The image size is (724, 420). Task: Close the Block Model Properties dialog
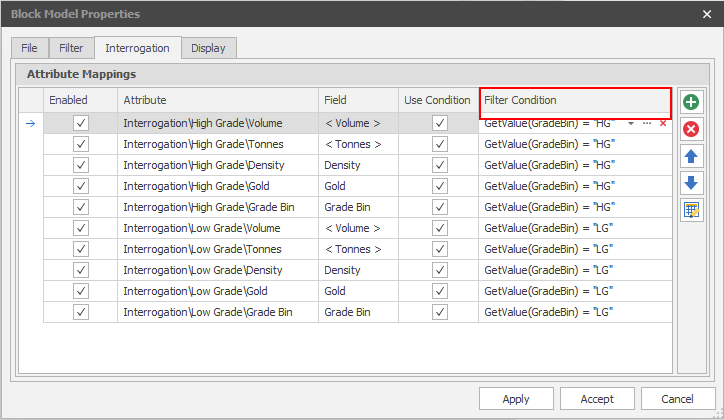pyautogui.click(x=707, y=14)
